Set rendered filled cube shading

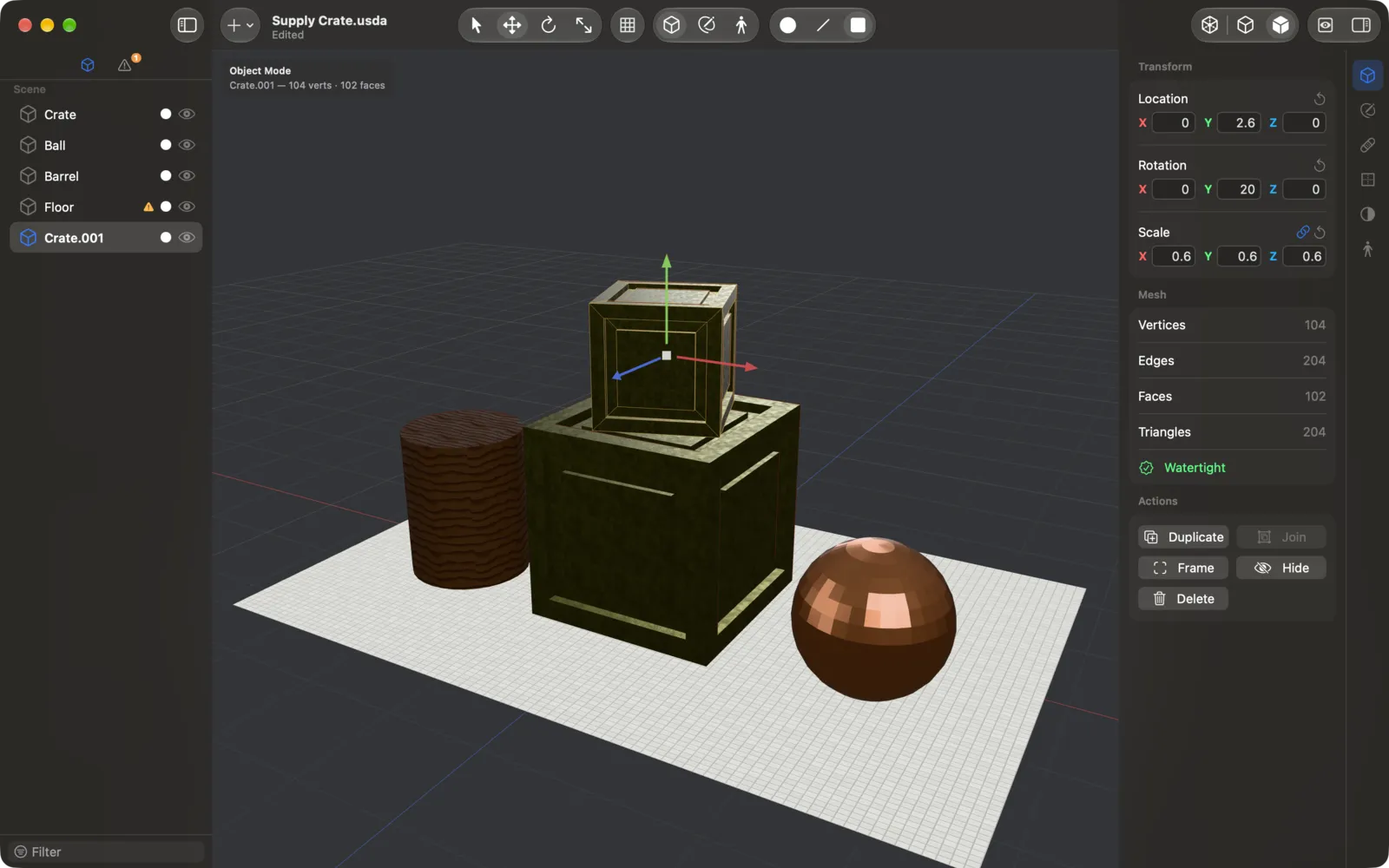point(1280,25)
